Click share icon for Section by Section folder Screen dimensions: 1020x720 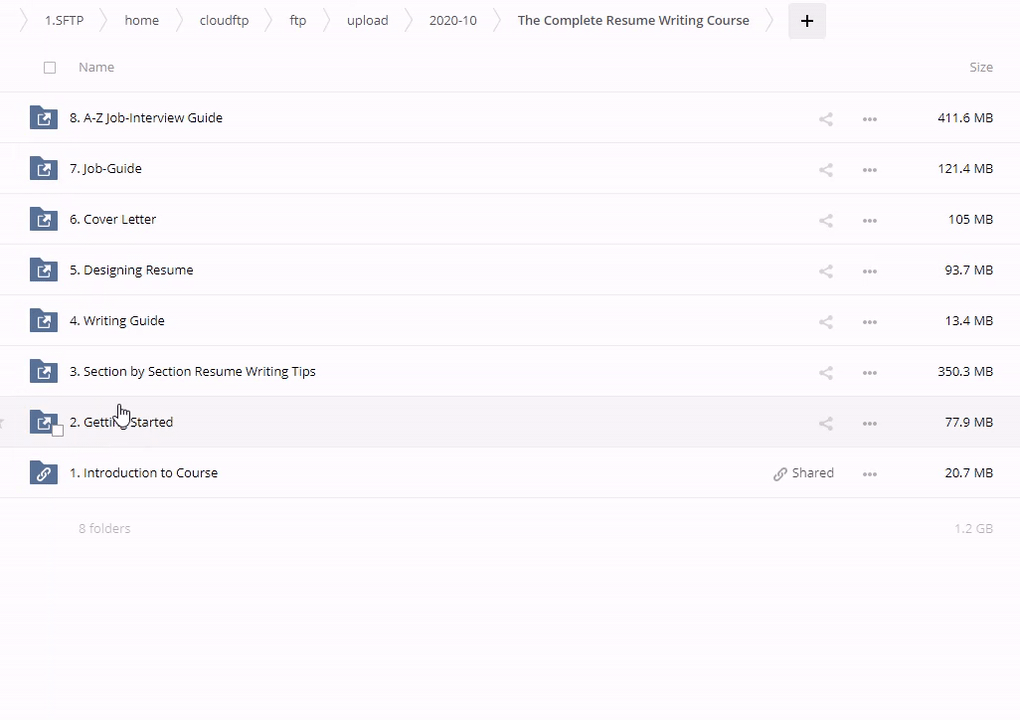click(825, 372)
